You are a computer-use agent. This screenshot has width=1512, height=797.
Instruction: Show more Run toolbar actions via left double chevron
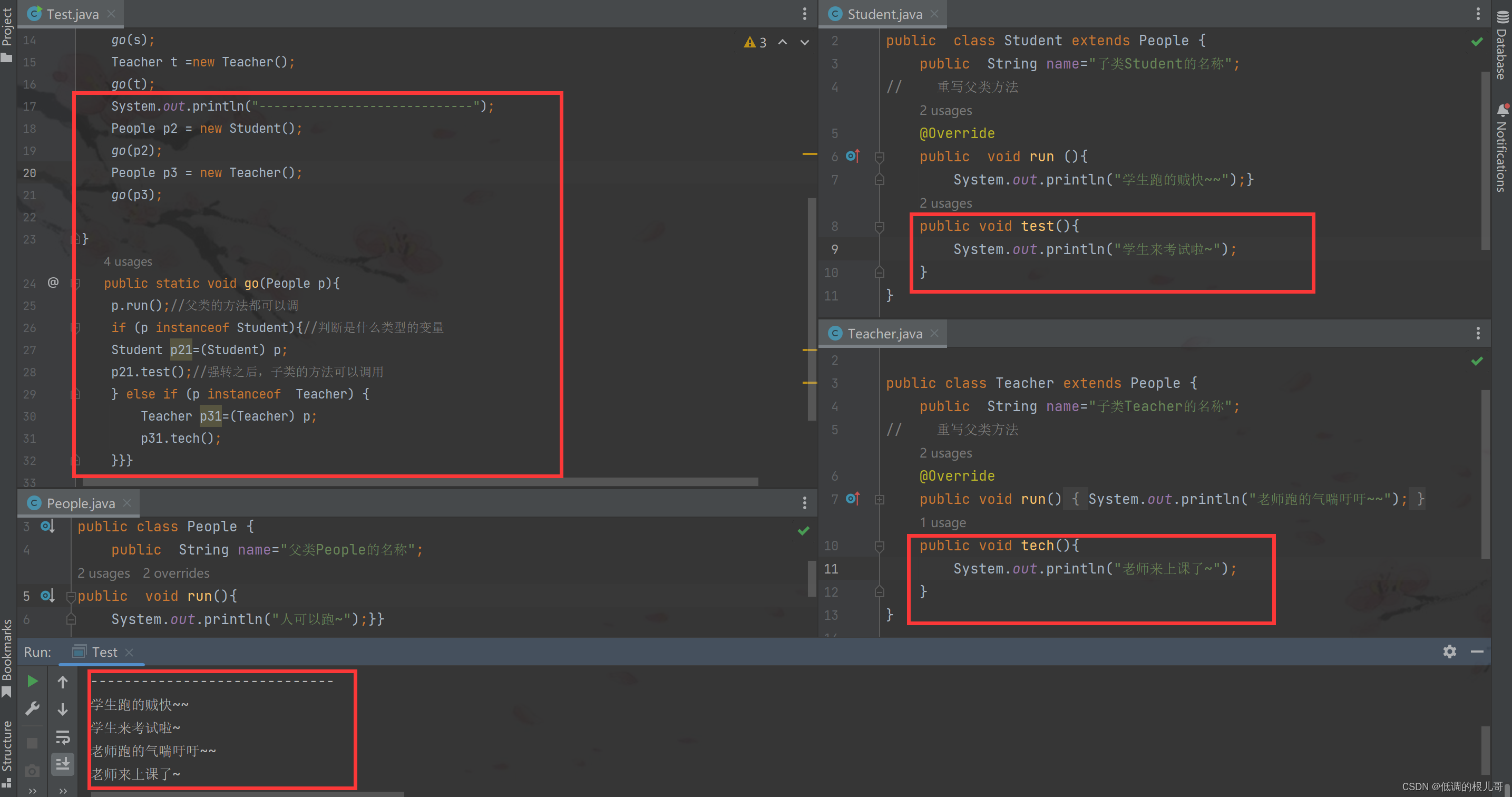(33, 791)
